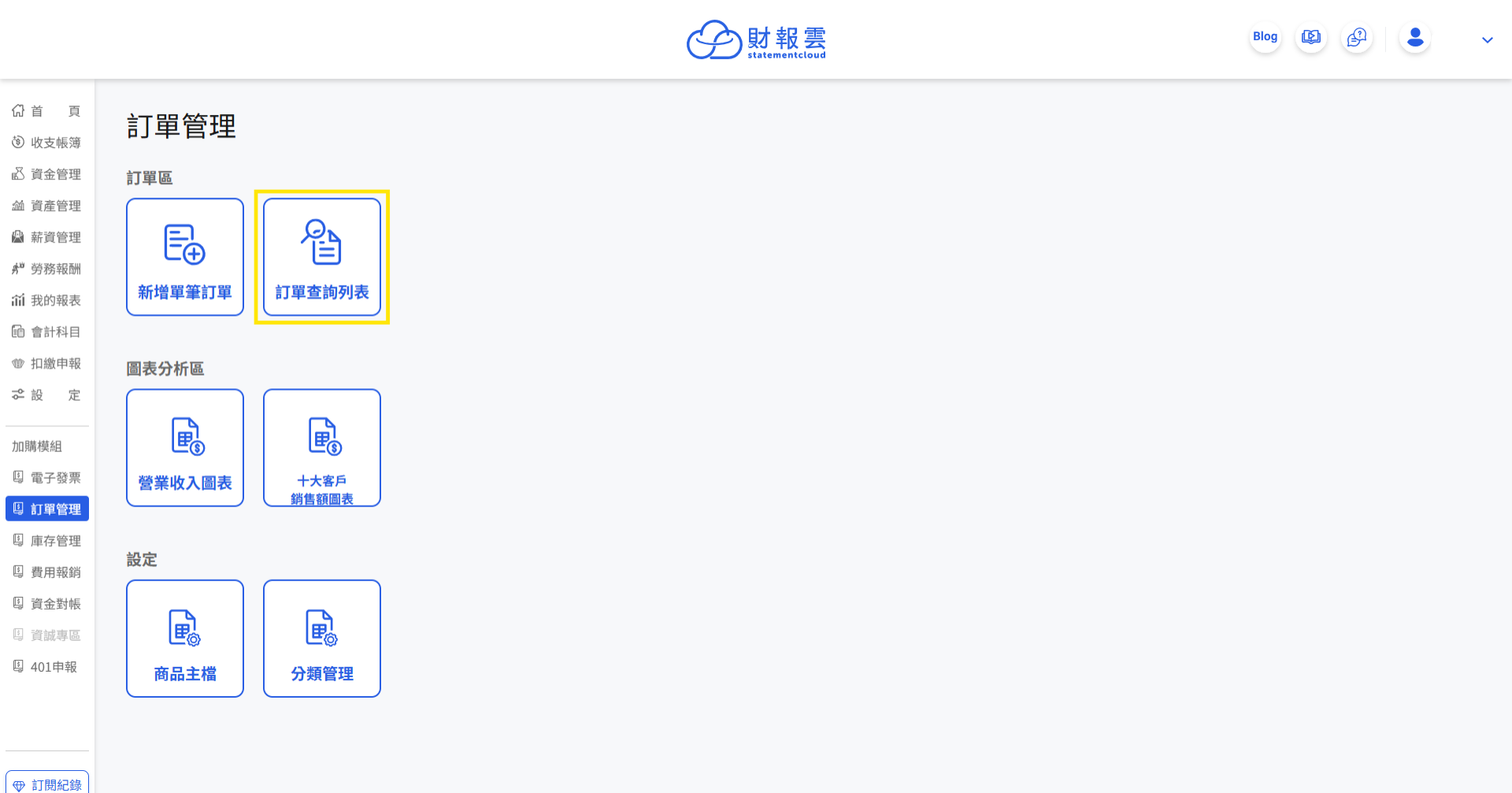This screenshot has height=793, width=1512.
Task: Click the 財報雲 statementcloud logo
Action: (756, 39)
